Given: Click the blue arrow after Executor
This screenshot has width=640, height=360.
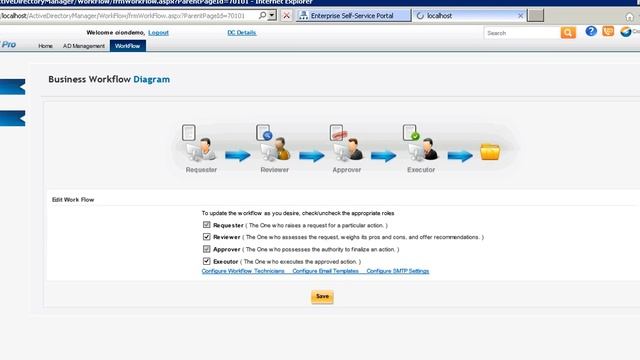Looking at the screenshot, I should [x=460, y=156].
